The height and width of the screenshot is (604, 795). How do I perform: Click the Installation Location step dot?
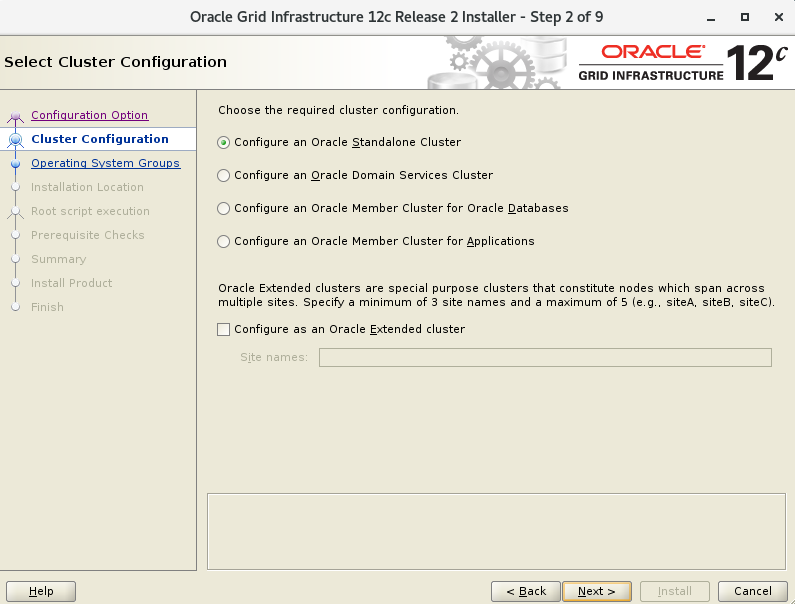point(16,187)
